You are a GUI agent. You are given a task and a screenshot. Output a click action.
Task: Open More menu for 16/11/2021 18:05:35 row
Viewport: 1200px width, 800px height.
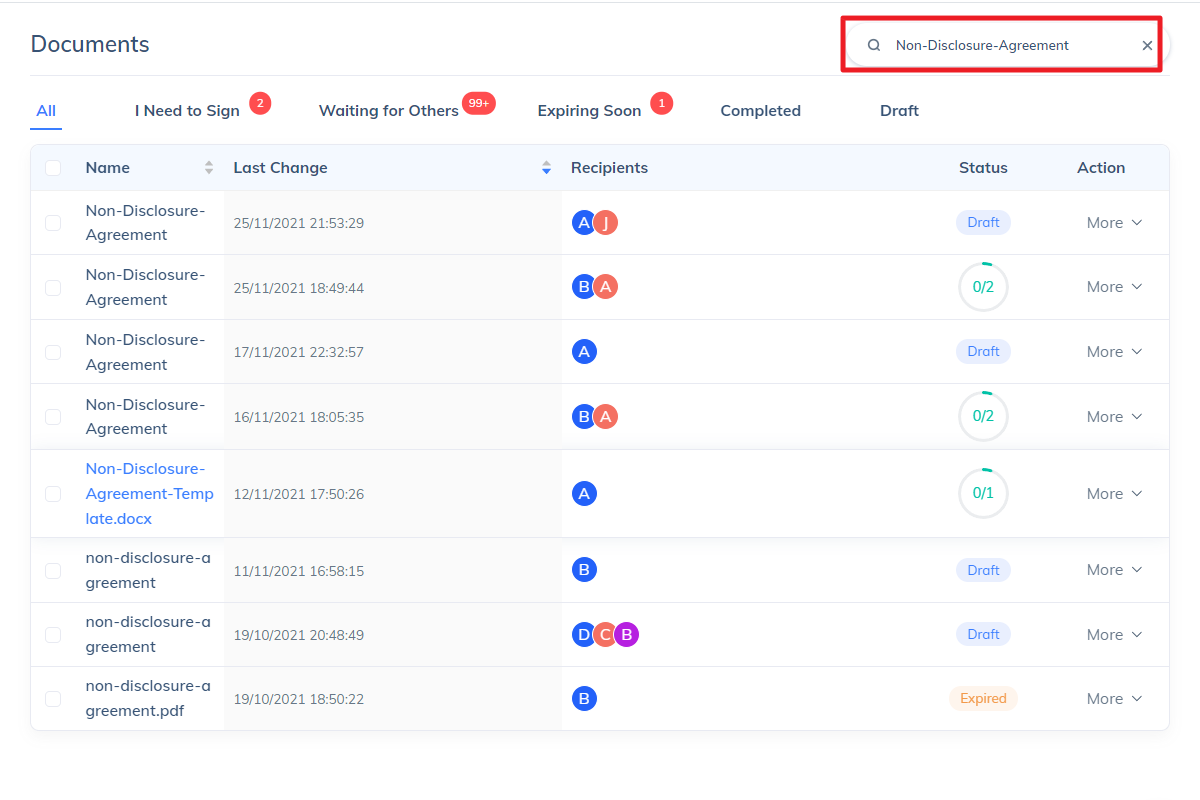coord(1114,417)
